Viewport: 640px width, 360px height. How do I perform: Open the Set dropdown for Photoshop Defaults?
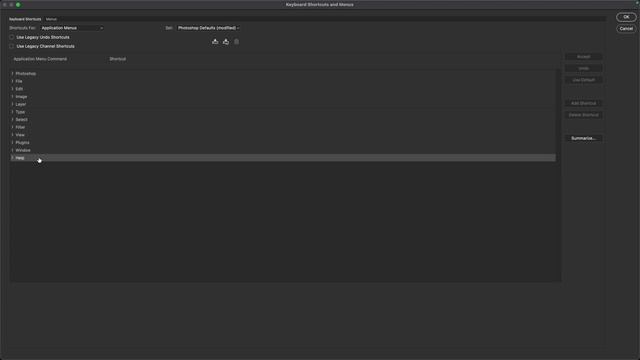(208, 28)
